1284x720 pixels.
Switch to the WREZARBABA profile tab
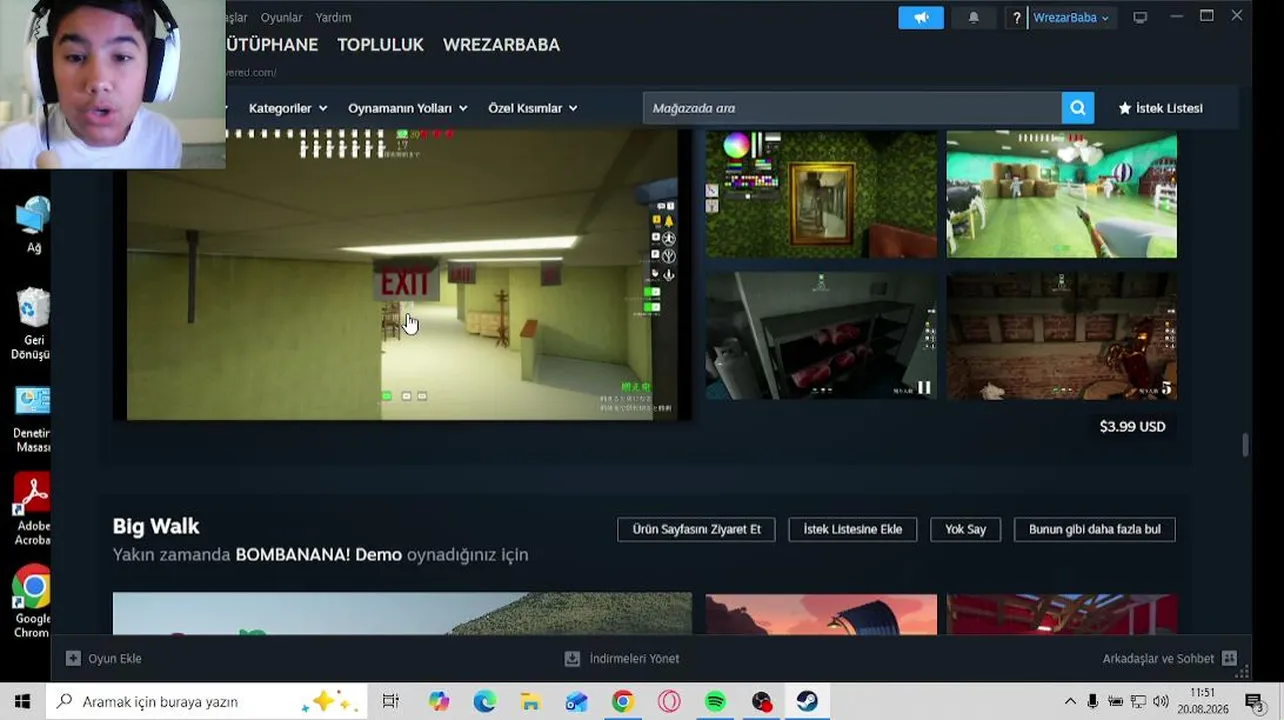(x=501, y=45)
